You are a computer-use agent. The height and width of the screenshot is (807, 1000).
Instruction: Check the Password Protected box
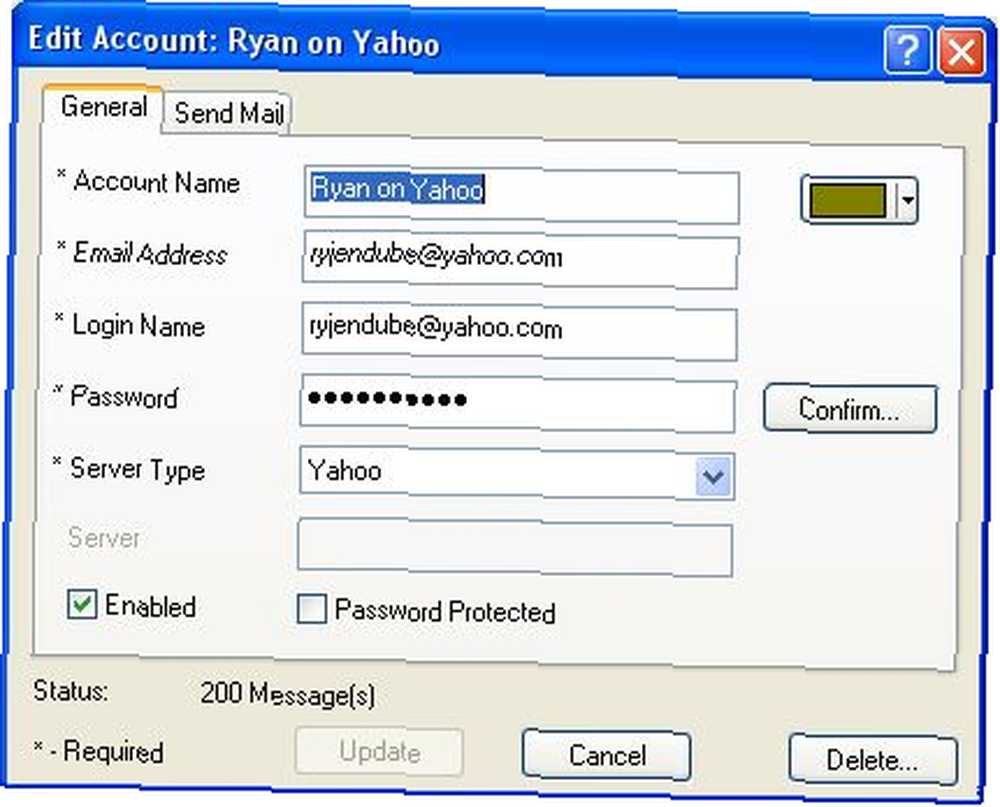coord(311,609)
